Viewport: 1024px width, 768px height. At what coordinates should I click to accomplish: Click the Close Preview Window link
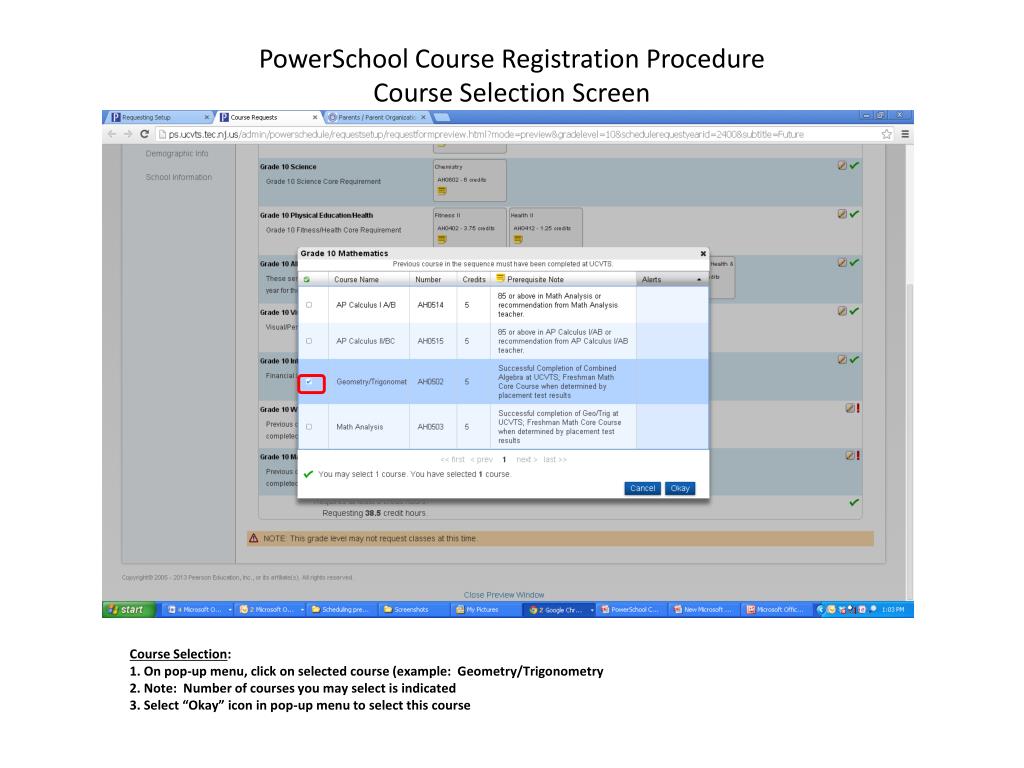coord(504,595)
